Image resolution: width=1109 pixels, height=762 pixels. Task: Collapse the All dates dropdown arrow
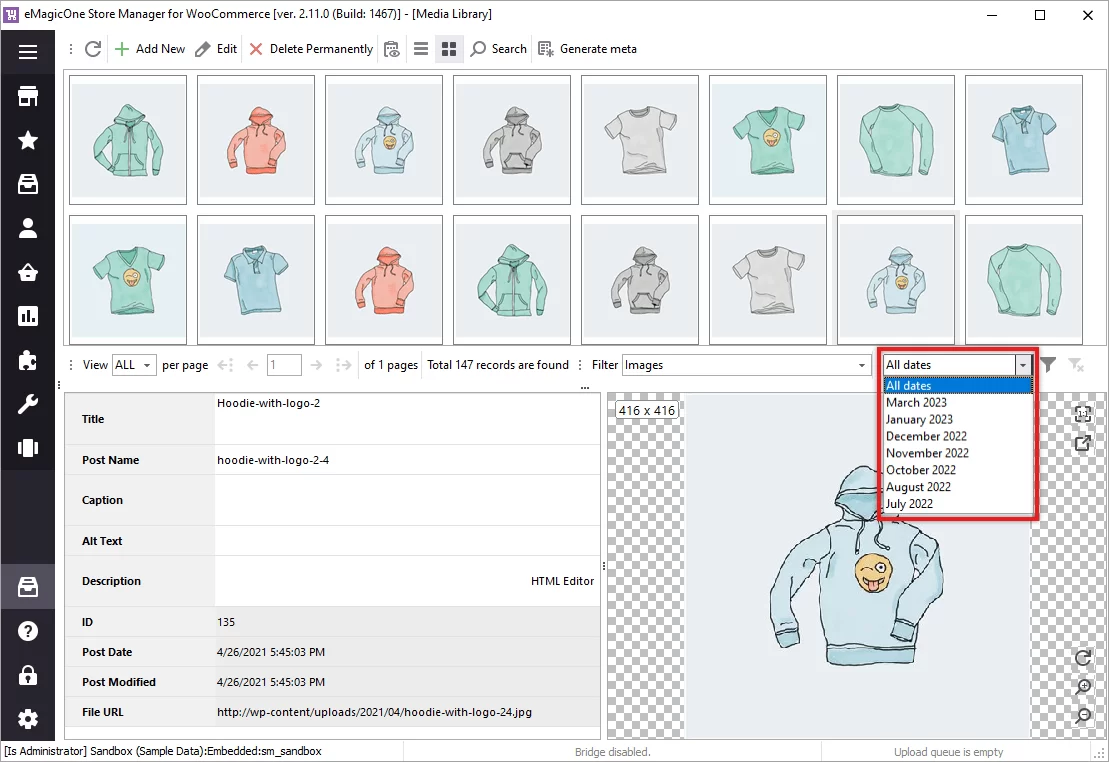pos(1023,365)
